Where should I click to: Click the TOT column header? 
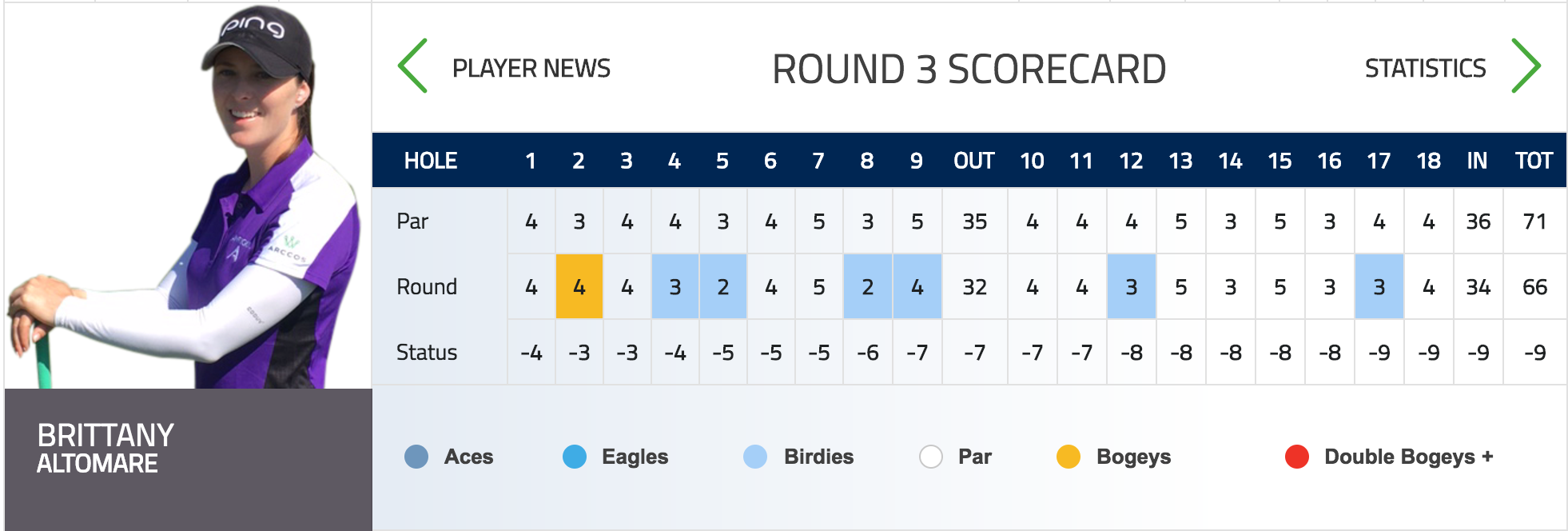point(1534,161)
